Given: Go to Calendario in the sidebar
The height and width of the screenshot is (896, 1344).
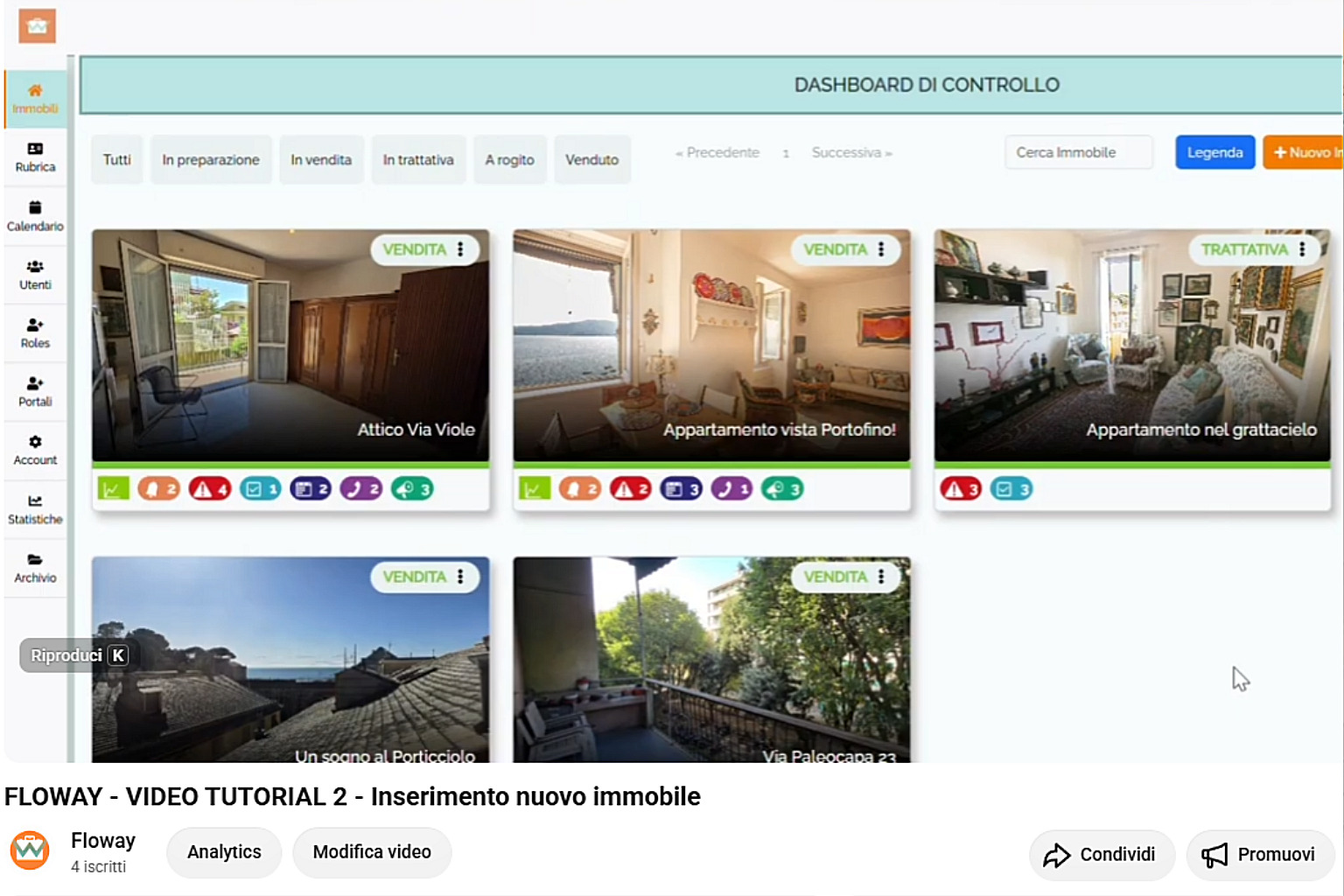Looking at the screenshot, I should click(35, 216).
